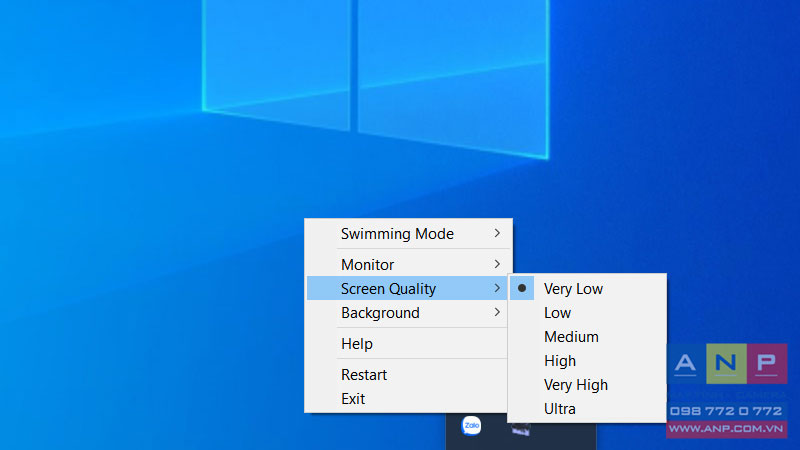This screenshot has height=450, width=800.
Task: Open the Help menu item
Action: (408, 344)
